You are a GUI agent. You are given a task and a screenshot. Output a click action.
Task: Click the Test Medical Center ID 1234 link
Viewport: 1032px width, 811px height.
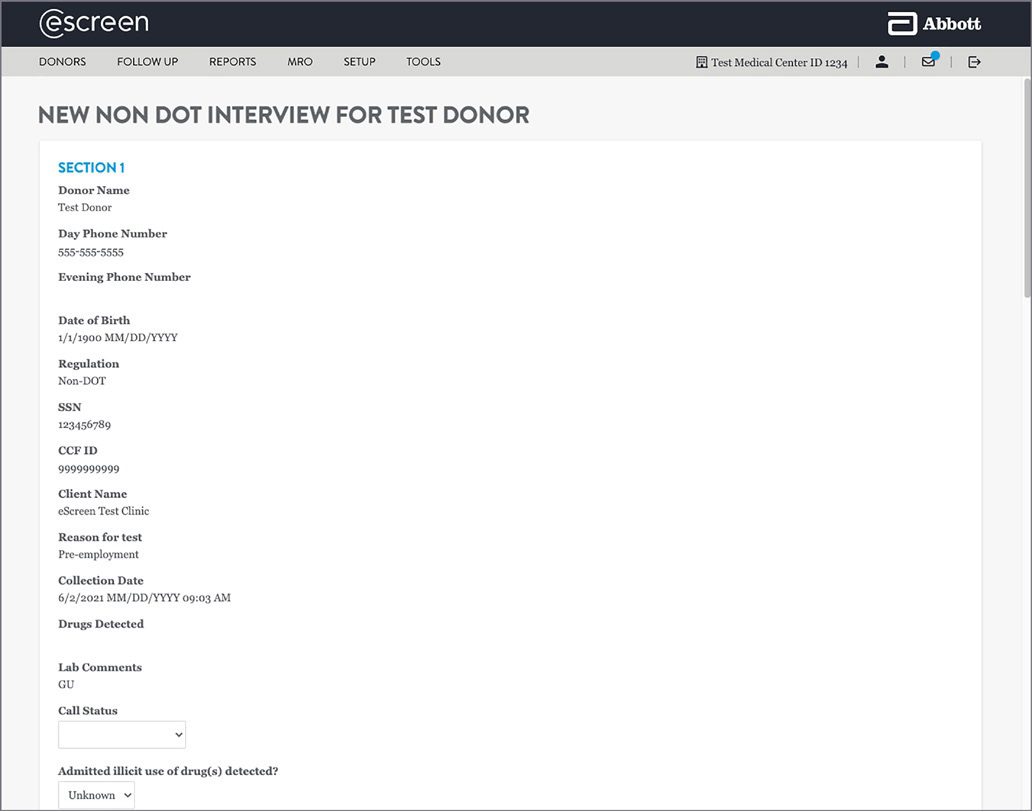[779, 63]
